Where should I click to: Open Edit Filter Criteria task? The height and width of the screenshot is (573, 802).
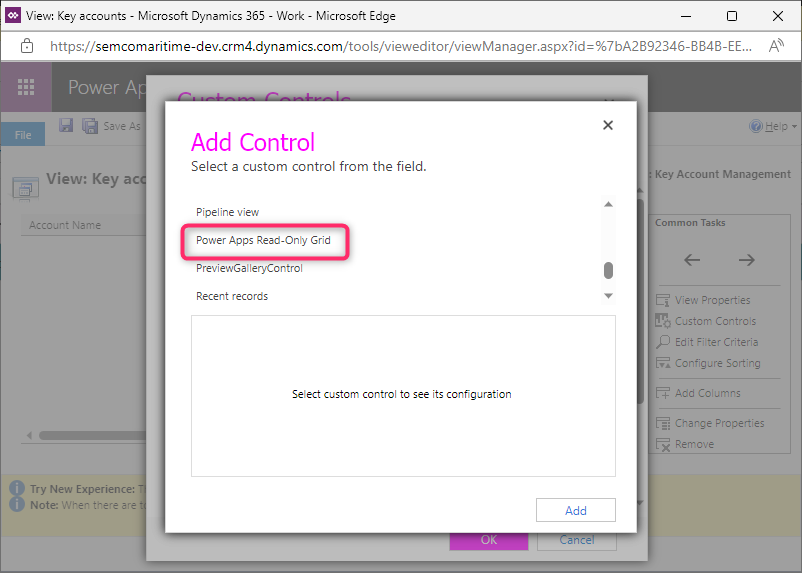[x=716, y=342]
